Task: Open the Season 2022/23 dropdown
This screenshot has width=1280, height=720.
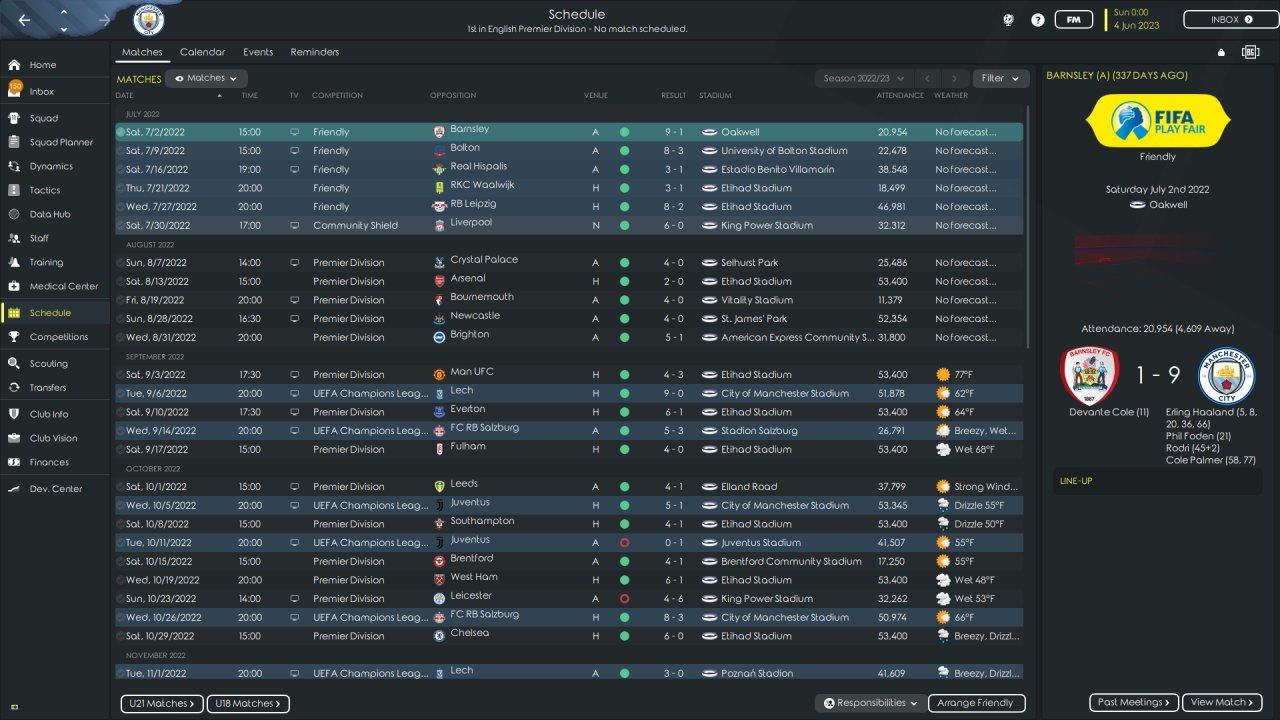Action: pos(865,78)
